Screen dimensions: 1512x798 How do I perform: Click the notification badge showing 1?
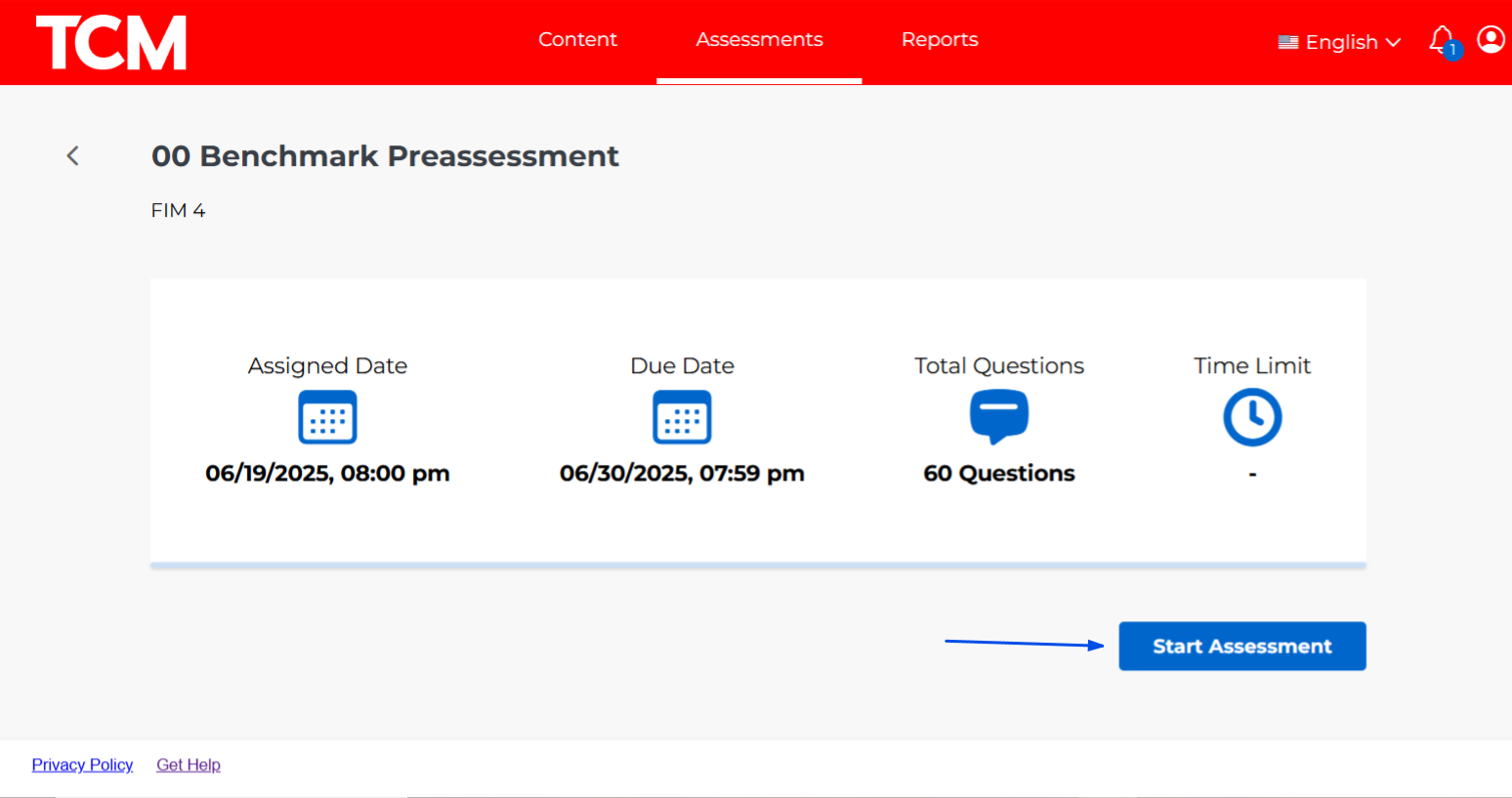coord(1452,50)
